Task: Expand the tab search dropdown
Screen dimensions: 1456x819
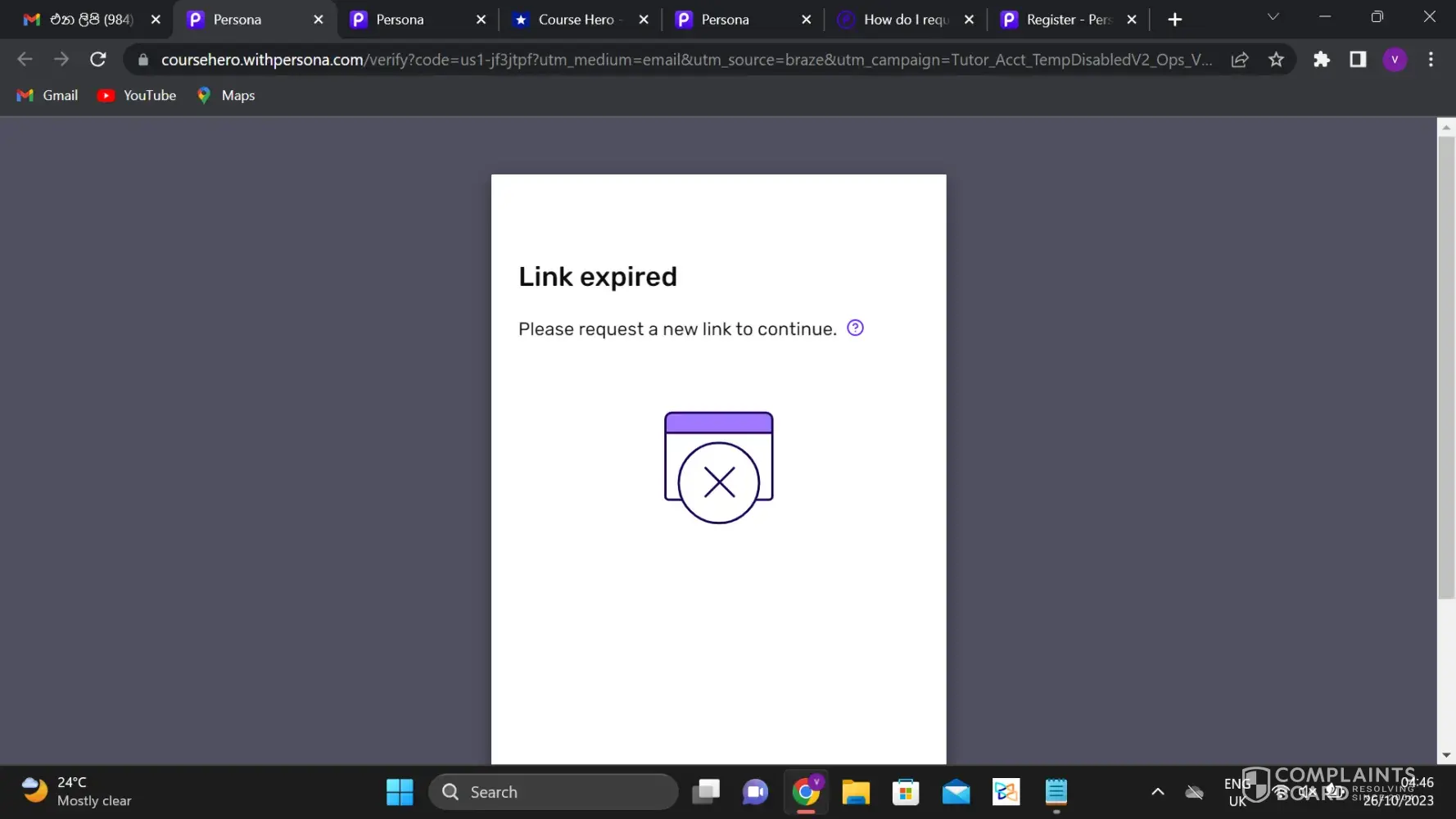Action: coord(1273,17)
